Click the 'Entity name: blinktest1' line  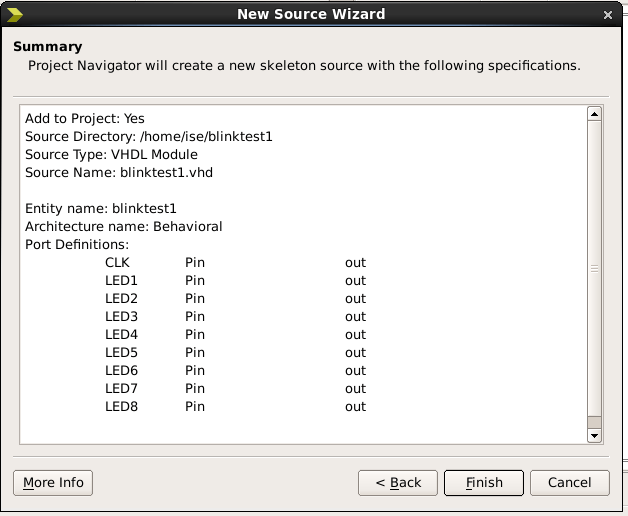100,209
